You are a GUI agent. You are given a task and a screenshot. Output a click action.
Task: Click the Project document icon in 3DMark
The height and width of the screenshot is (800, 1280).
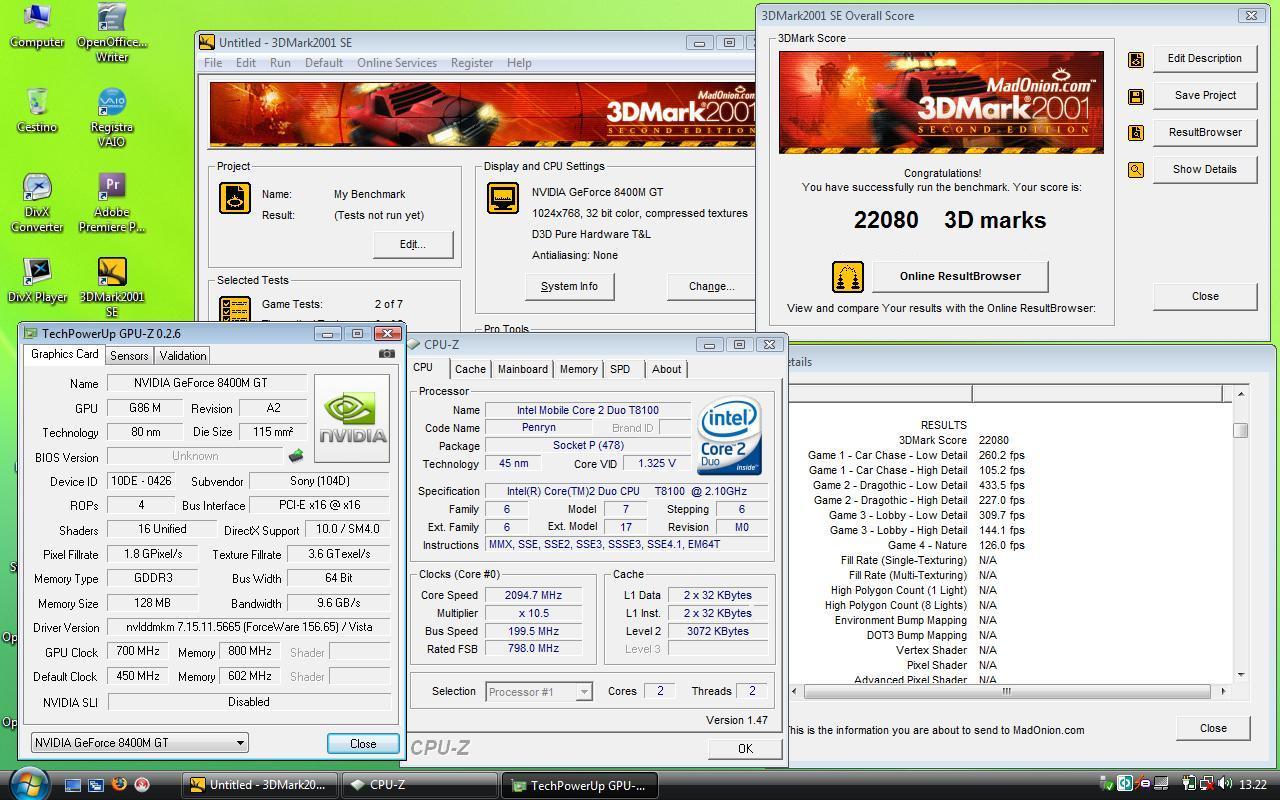[235, 198]
